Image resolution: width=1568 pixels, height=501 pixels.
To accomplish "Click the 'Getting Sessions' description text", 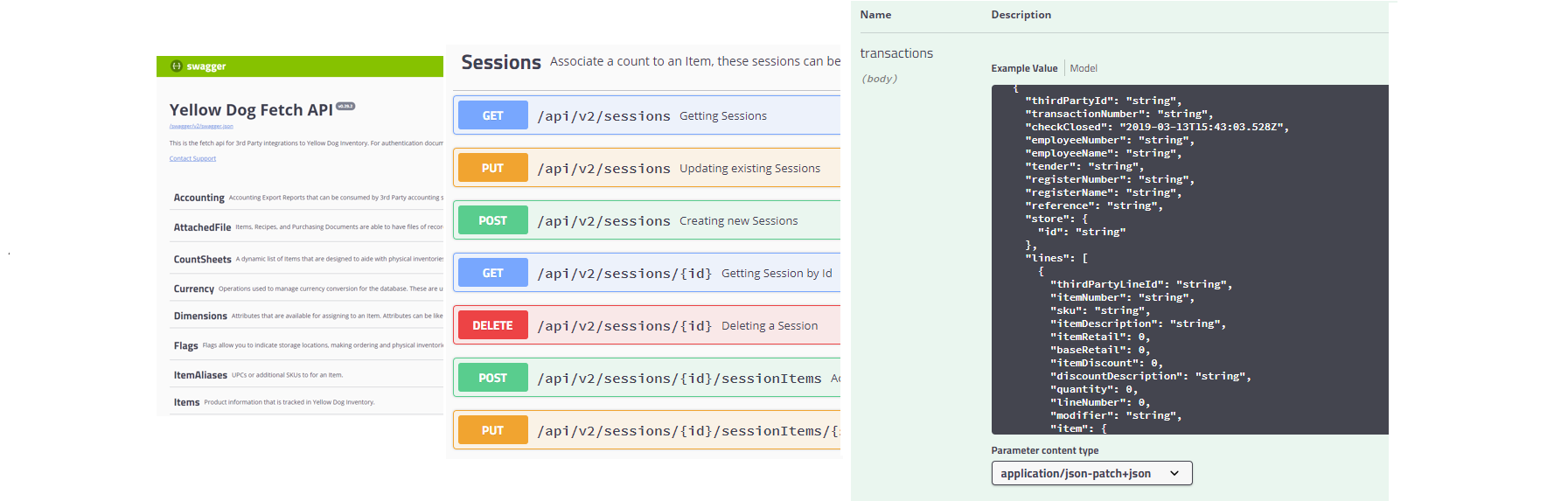I will pyautogui.click(x=723, y=115).
